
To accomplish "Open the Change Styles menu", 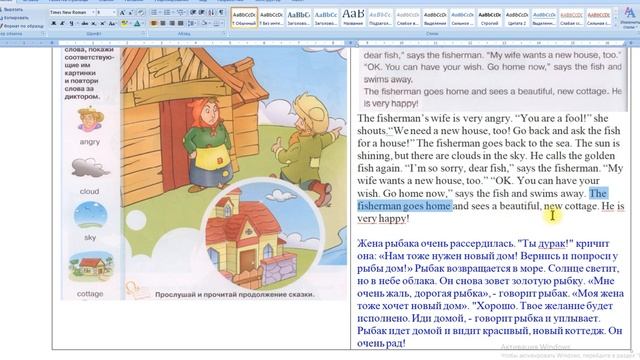I will (x=630, y=18).
